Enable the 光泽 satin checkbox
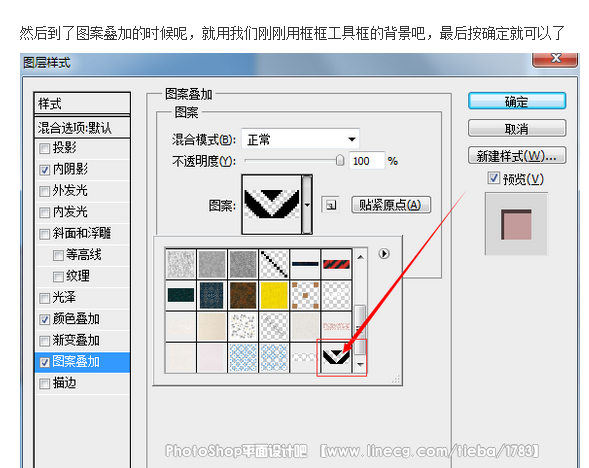Screen dimensions: 589x468 pos(44,298)
